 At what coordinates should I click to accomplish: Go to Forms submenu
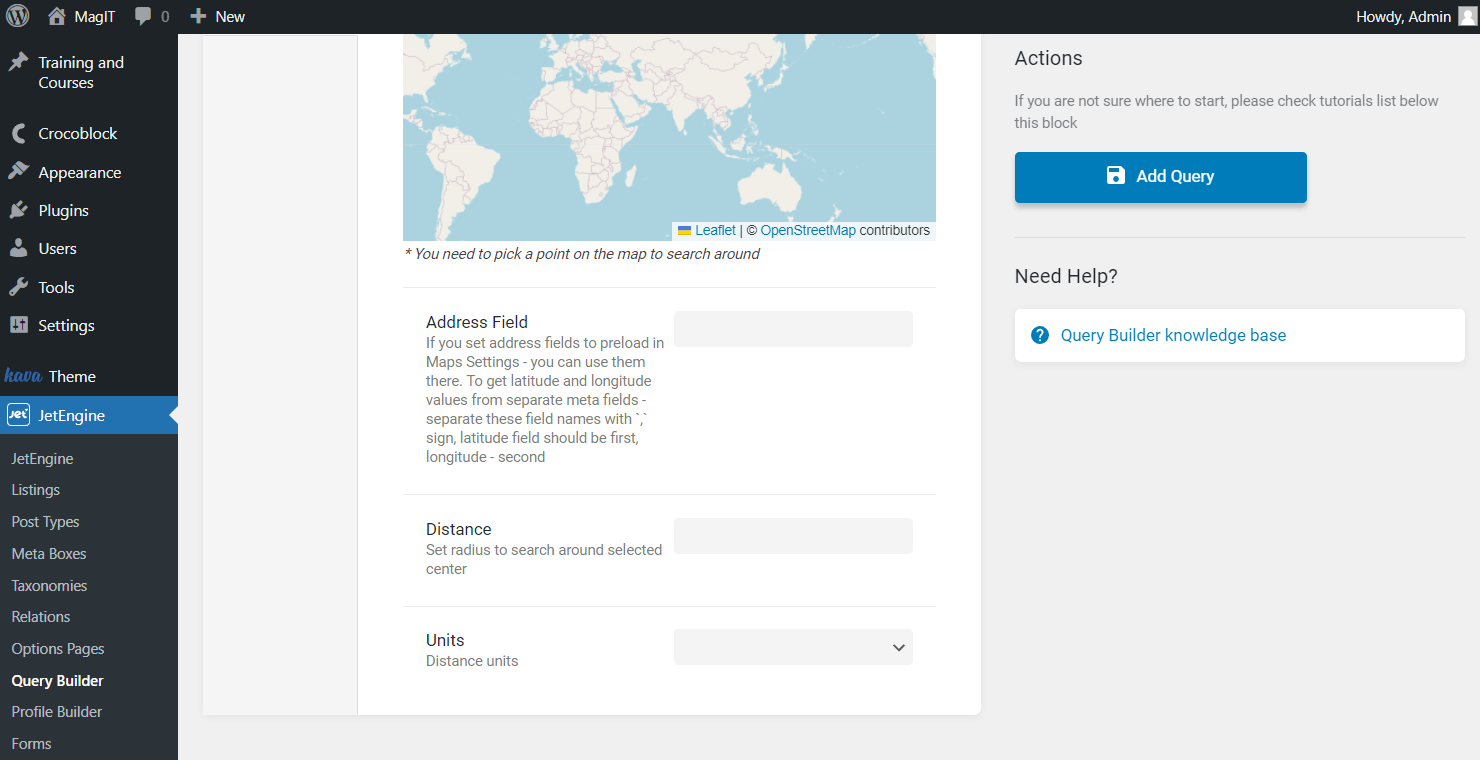coord(31,743)
